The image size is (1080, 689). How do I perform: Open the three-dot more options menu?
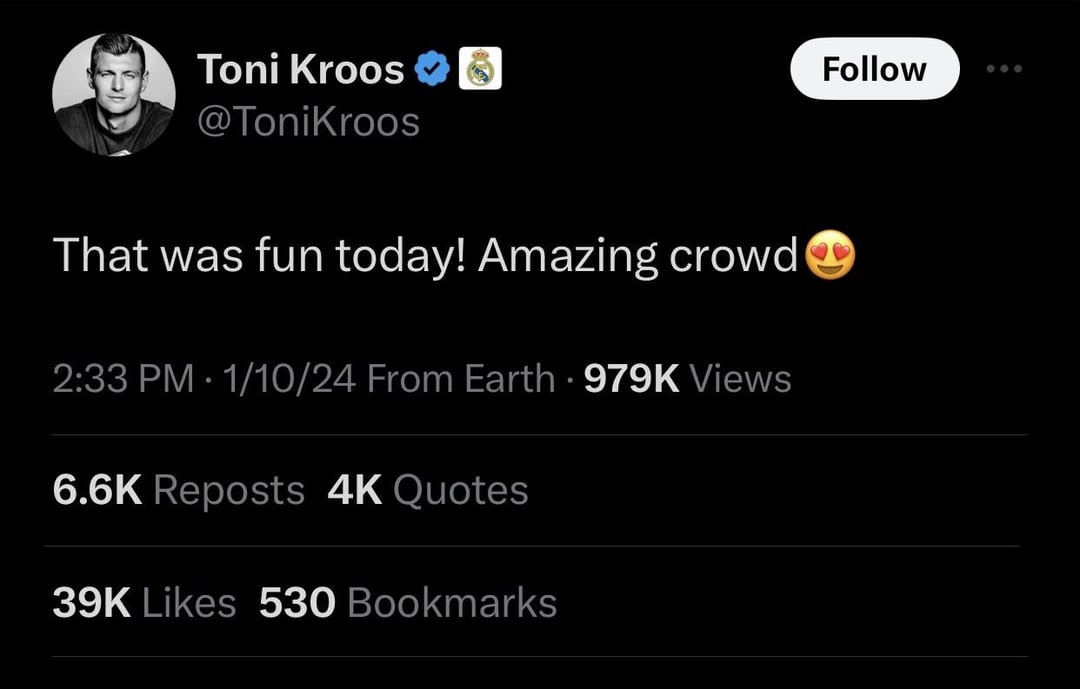click(x=1004, y=70)
